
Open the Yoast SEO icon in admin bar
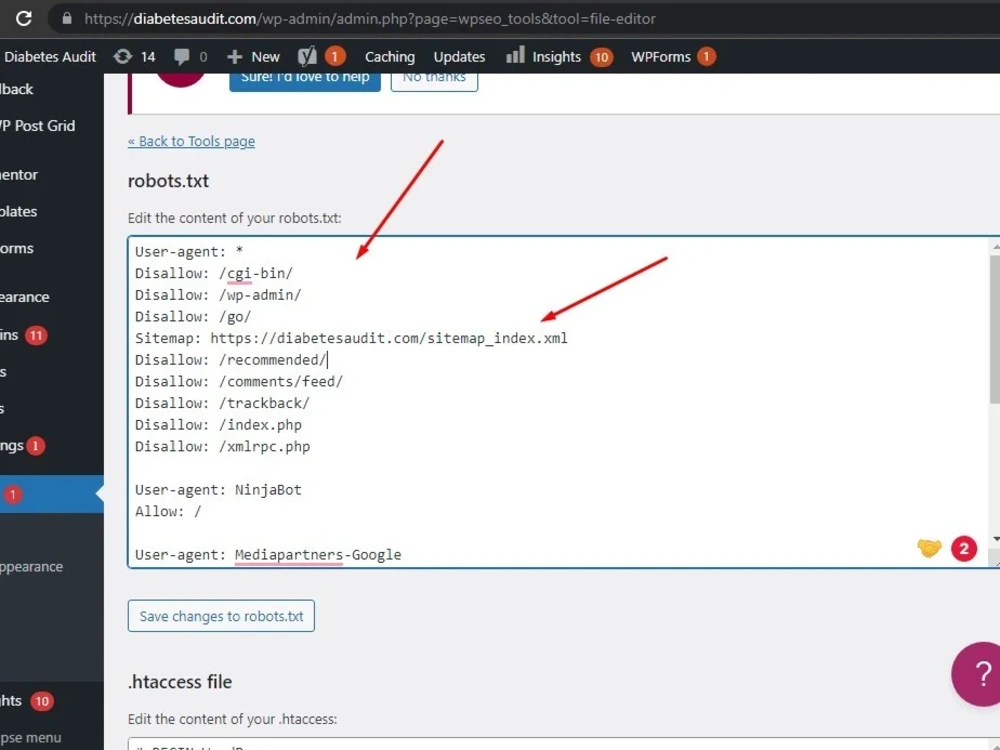pos(307,57)
